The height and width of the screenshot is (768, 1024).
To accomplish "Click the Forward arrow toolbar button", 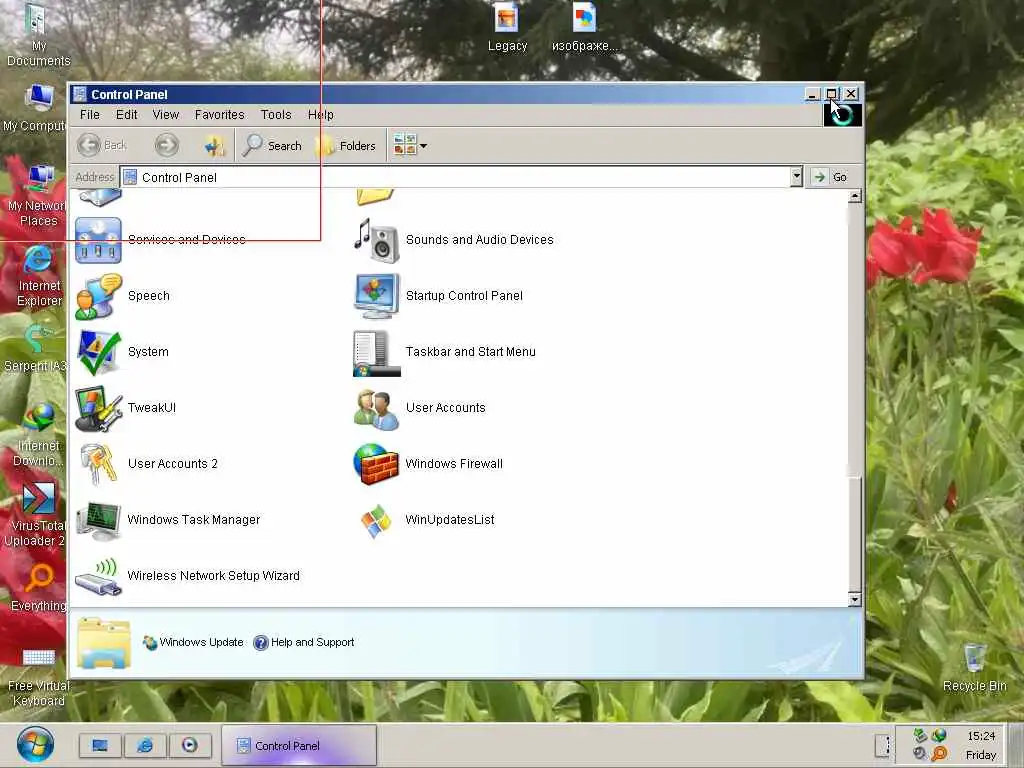I will coord(167,145).
